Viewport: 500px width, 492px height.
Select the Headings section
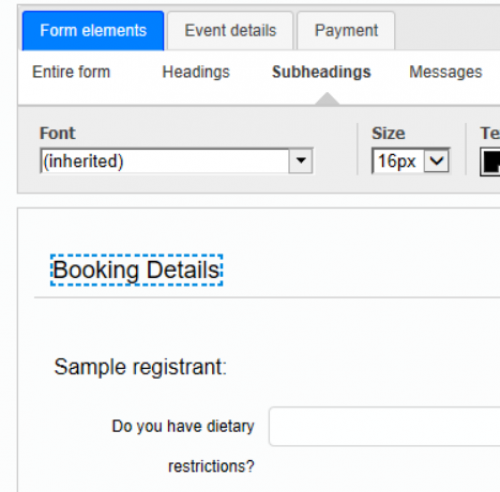coord(196,72)
